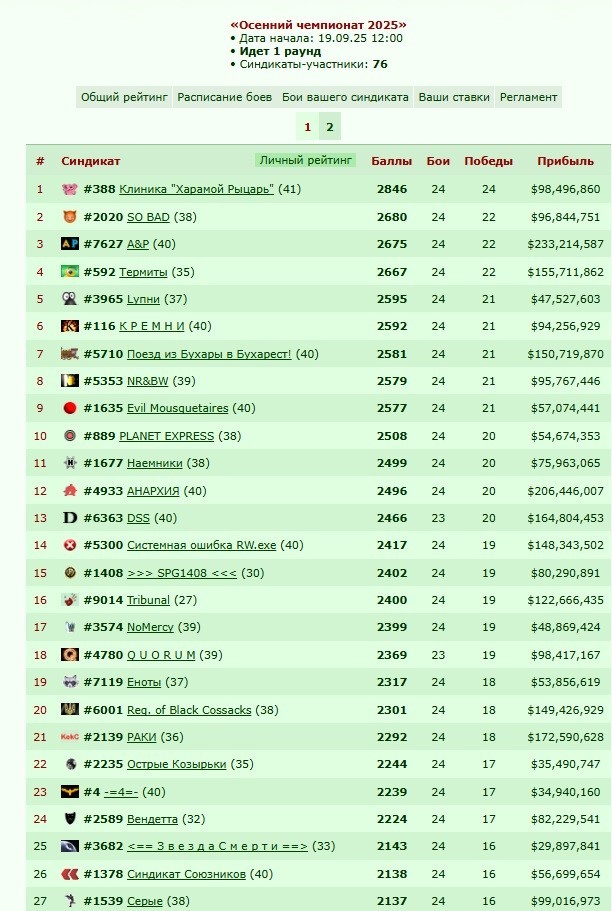Click the raccoon emblem of Еноты
The image size is (612, 911).
pyautogui.click(x=70, y=682)
